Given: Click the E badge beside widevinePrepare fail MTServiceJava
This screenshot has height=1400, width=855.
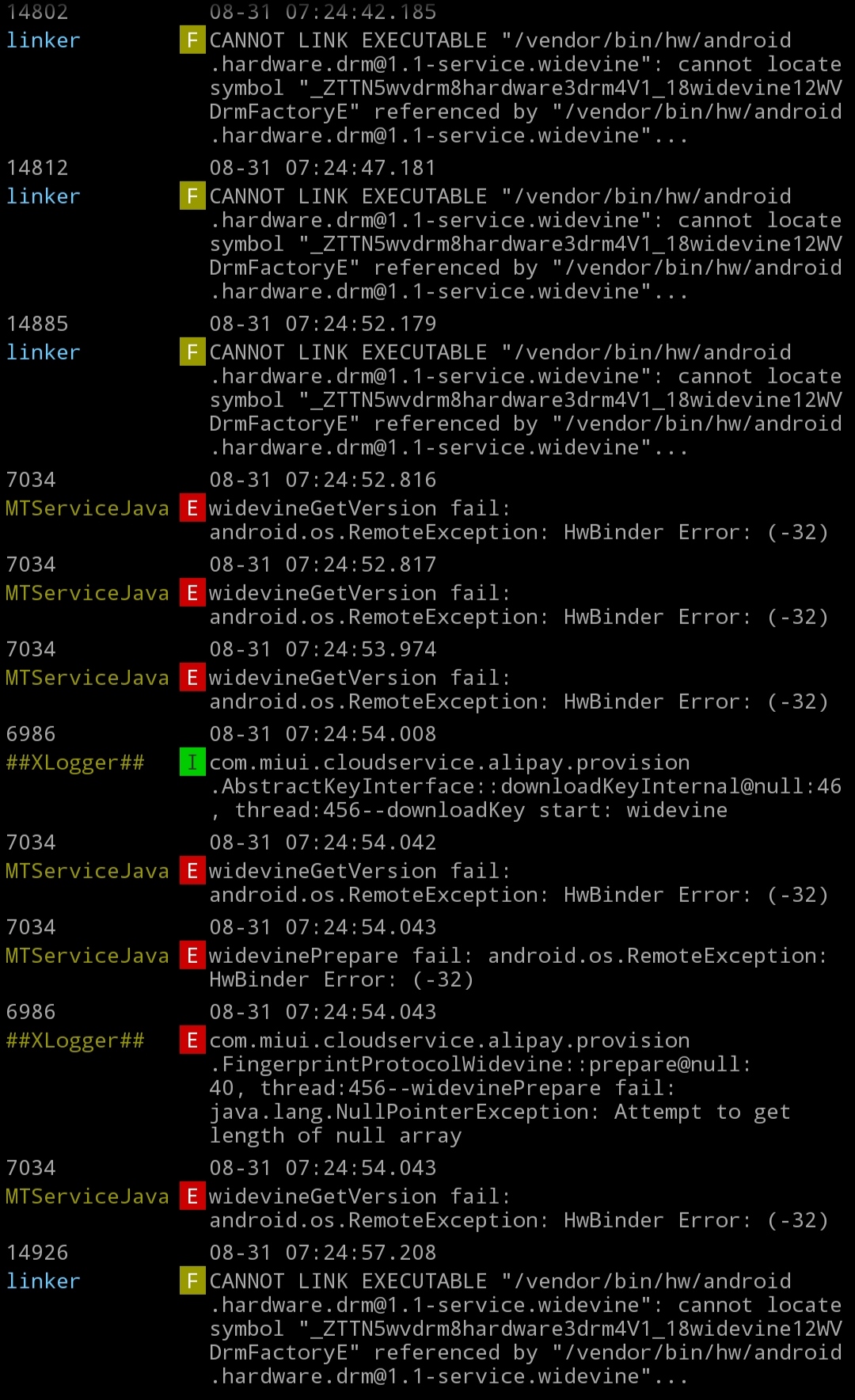Looking at the screenshot, I should [x=192, y=955].
